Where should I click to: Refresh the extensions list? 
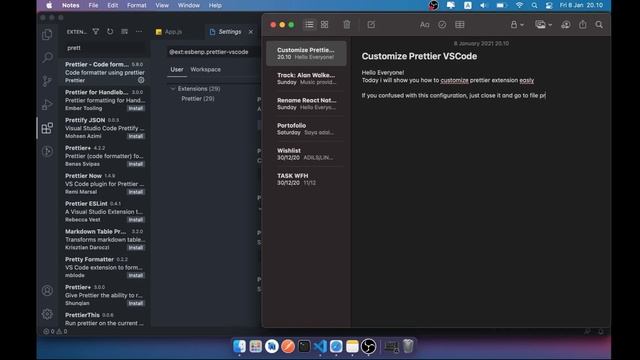pyautogui.click(x=110, y=31)
